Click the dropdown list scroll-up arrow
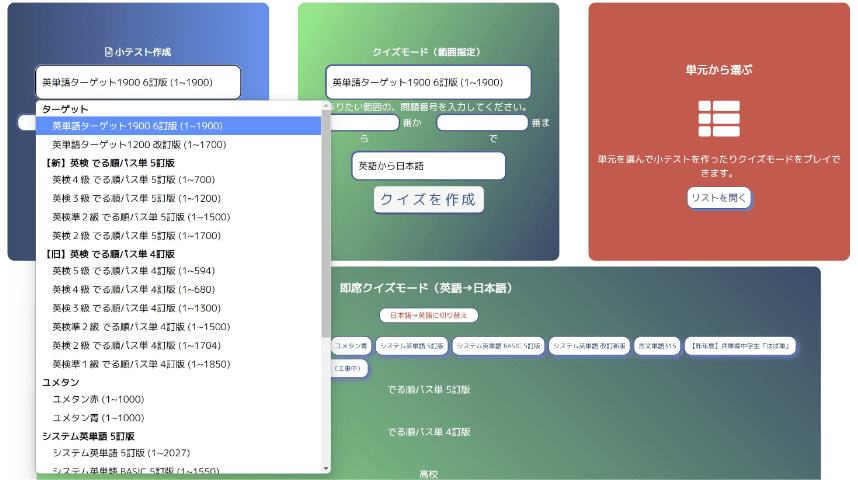Image resolution: width=858 pixels, height=480 pixels. pyautogui.click(x=326, y=106)
